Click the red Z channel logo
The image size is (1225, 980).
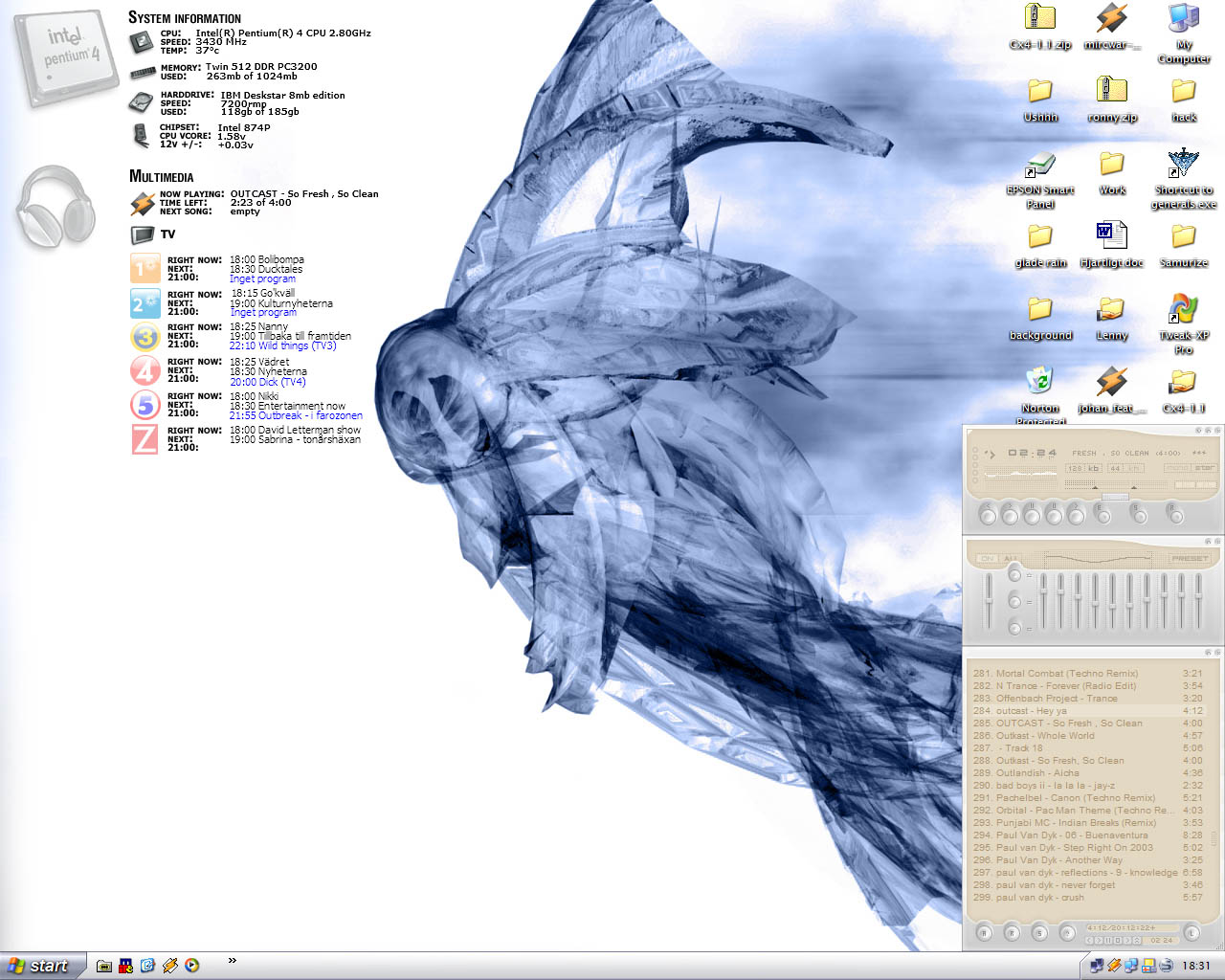pos(145,439)
